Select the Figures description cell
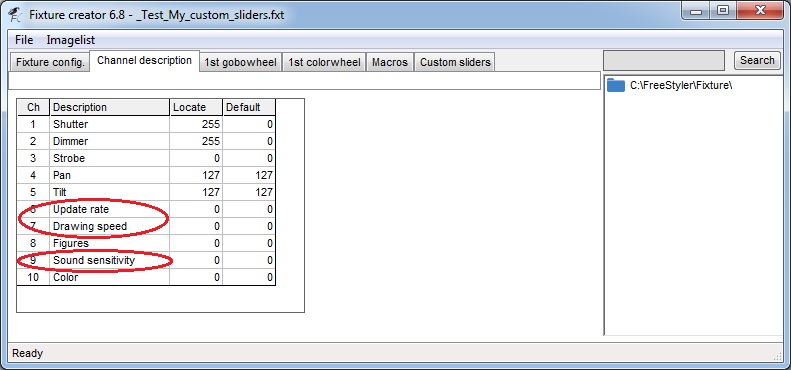The width and height of the screenshot is (791, 370). [109, 243]
